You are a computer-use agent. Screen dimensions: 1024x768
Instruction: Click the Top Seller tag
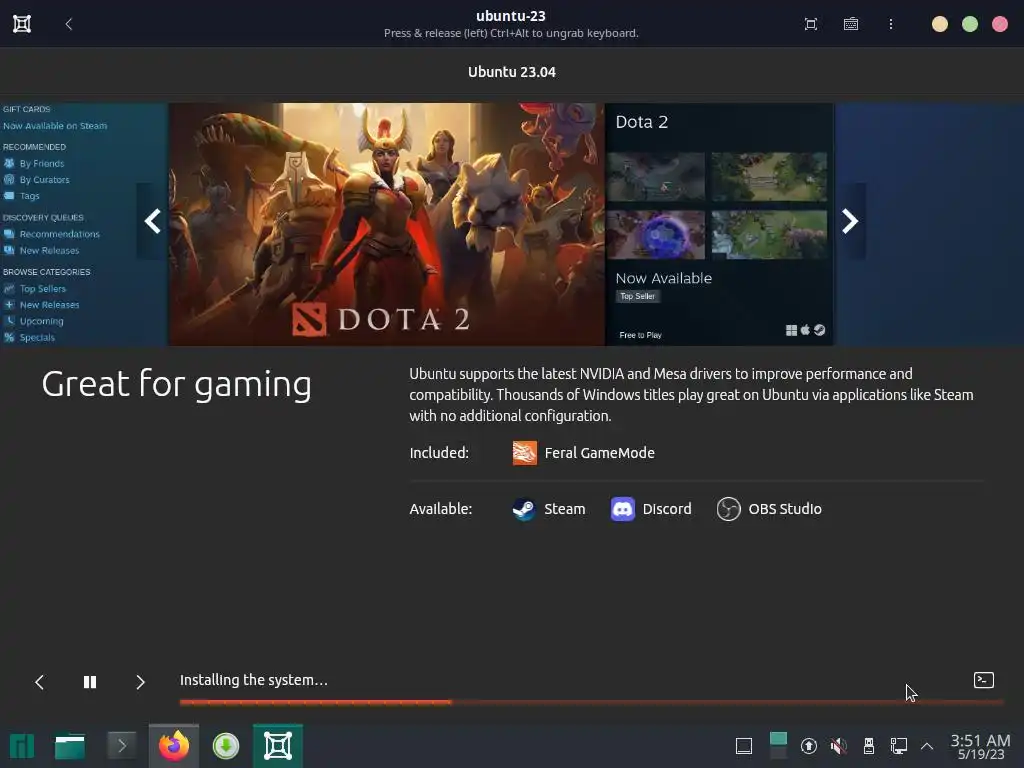(637, 296)
